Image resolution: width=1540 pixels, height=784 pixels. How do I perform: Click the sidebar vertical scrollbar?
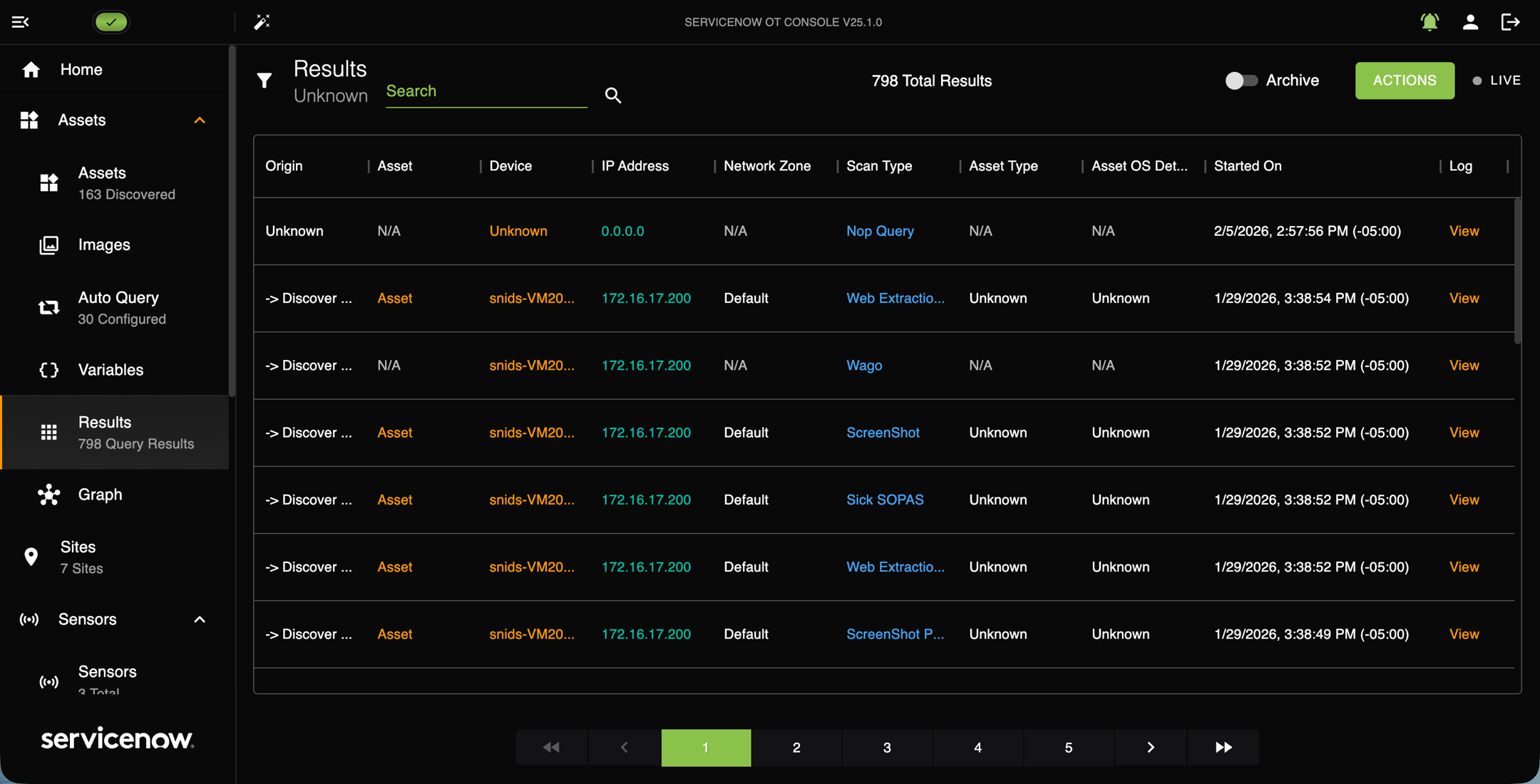(232, 221)
